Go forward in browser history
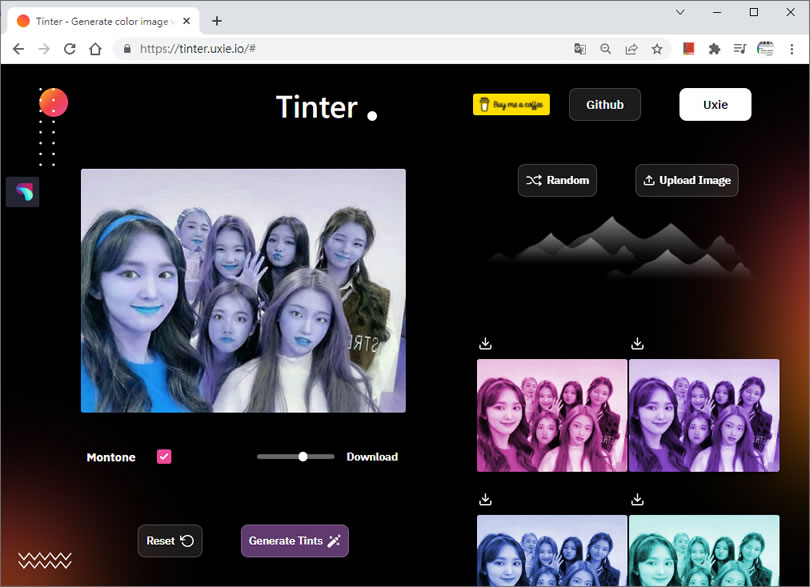Image resolution: width=810 pixels, height=587 pixels. pos(44,49)
